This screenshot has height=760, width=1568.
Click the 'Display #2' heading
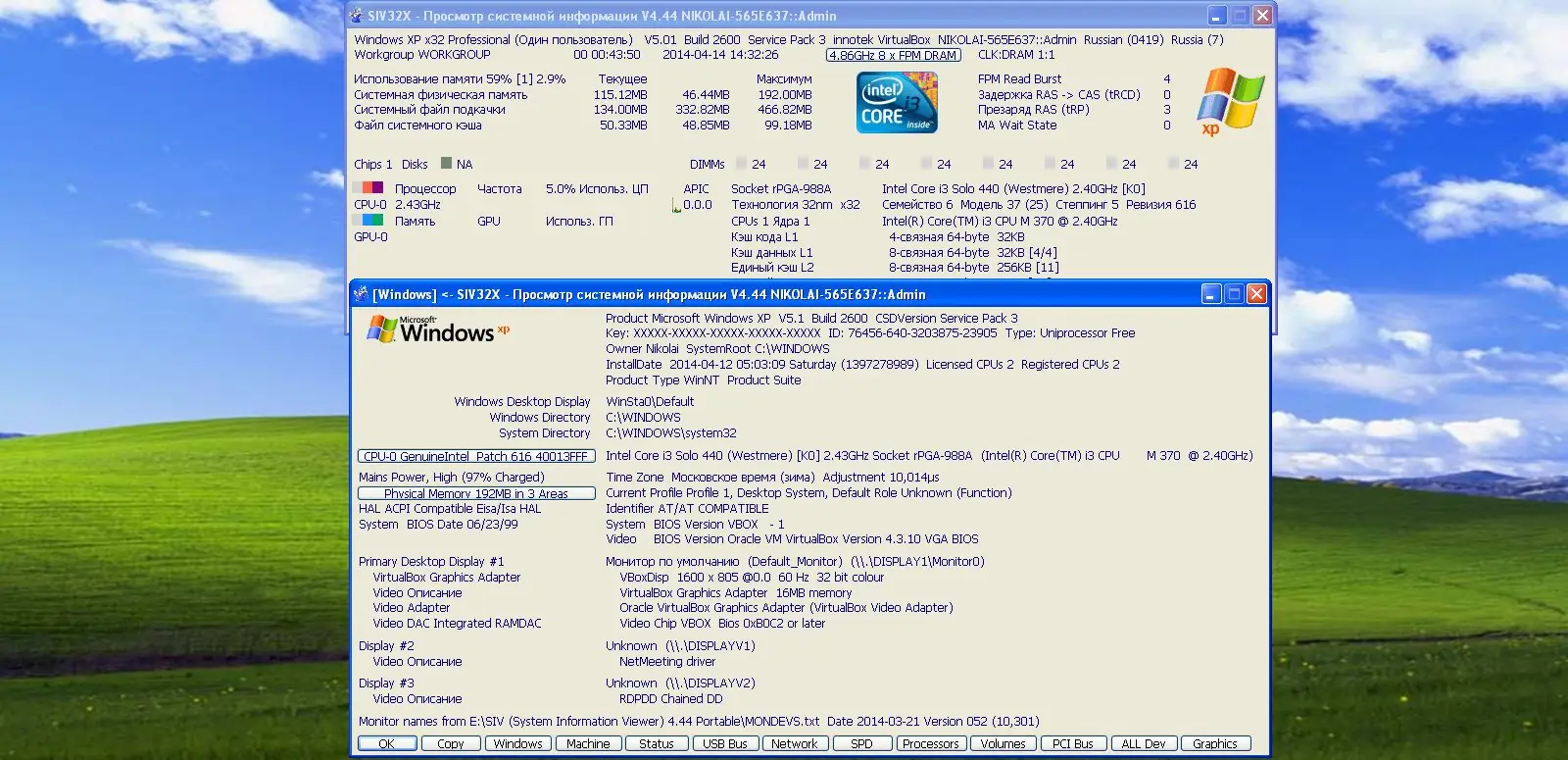point(386,646)
